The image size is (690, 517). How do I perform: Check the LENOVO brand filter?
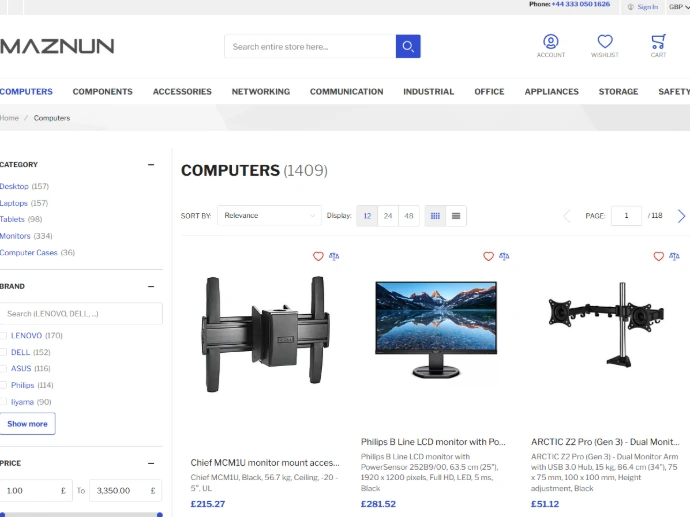[x=4, y=336]
